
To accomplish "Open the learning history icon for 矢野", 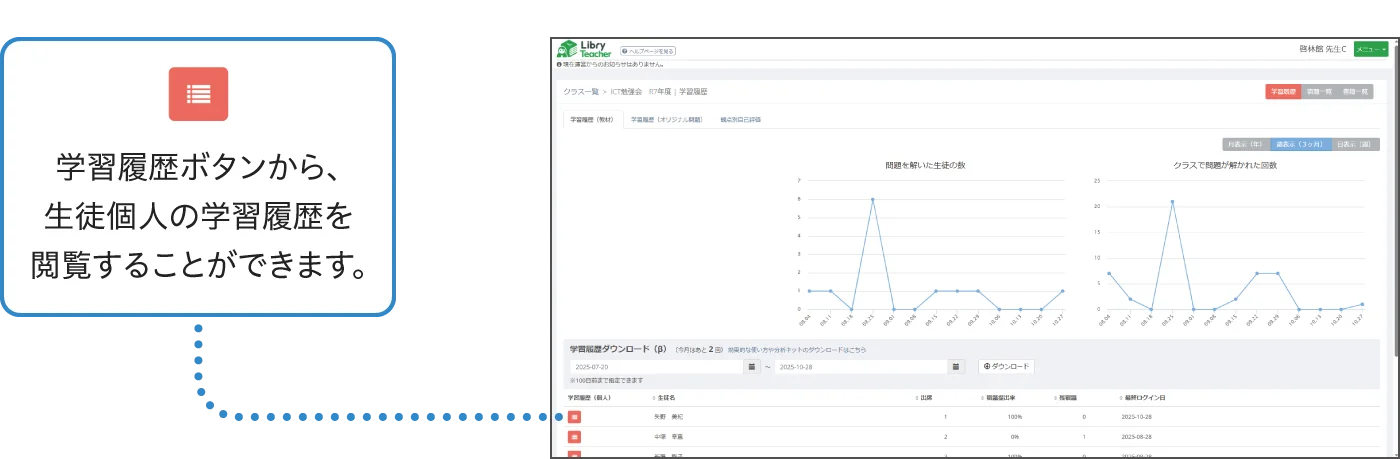I will (x=574, y=417).
